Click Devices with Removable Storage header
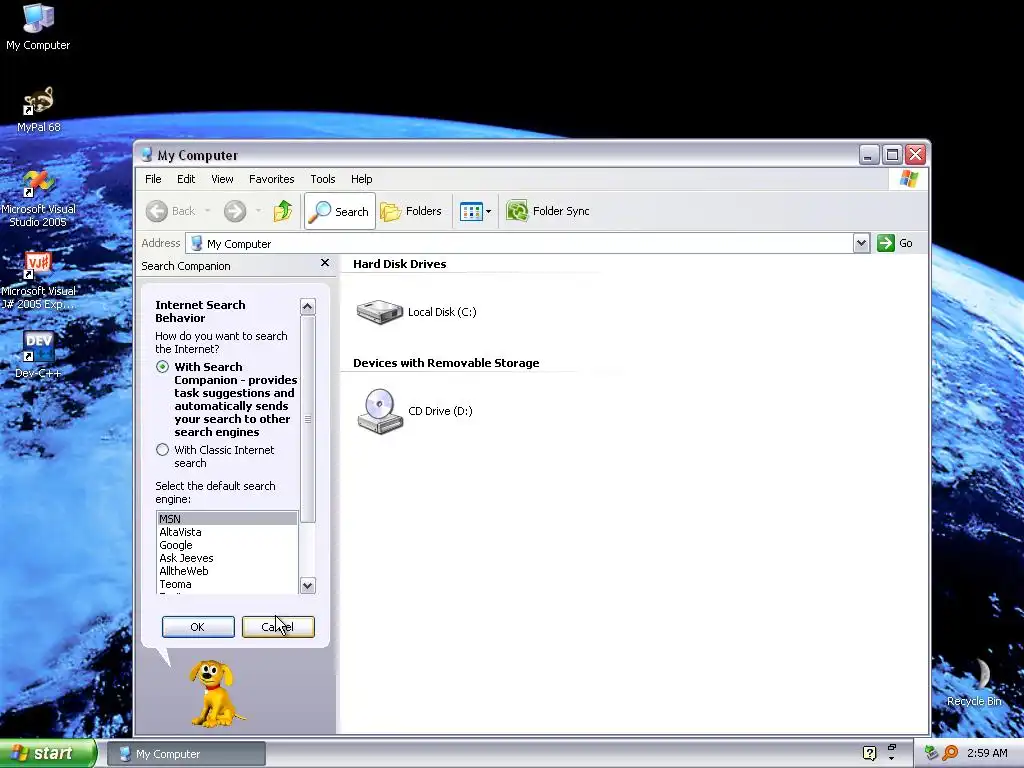Screen dimensions: 1024x768 [x=446, y=363]
